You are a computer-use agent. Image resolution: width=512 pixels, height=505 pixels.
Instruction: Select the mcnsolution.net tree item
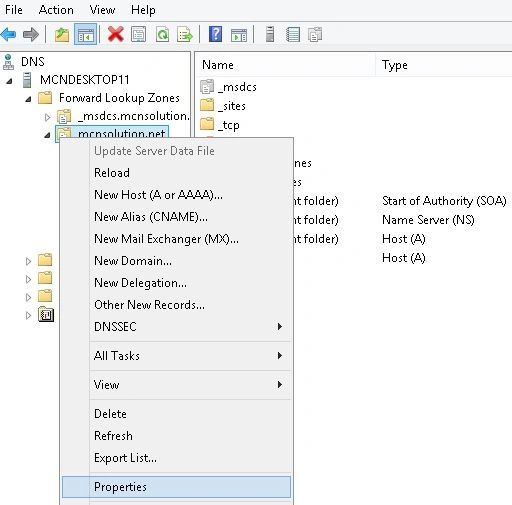[x=121, y=133]
